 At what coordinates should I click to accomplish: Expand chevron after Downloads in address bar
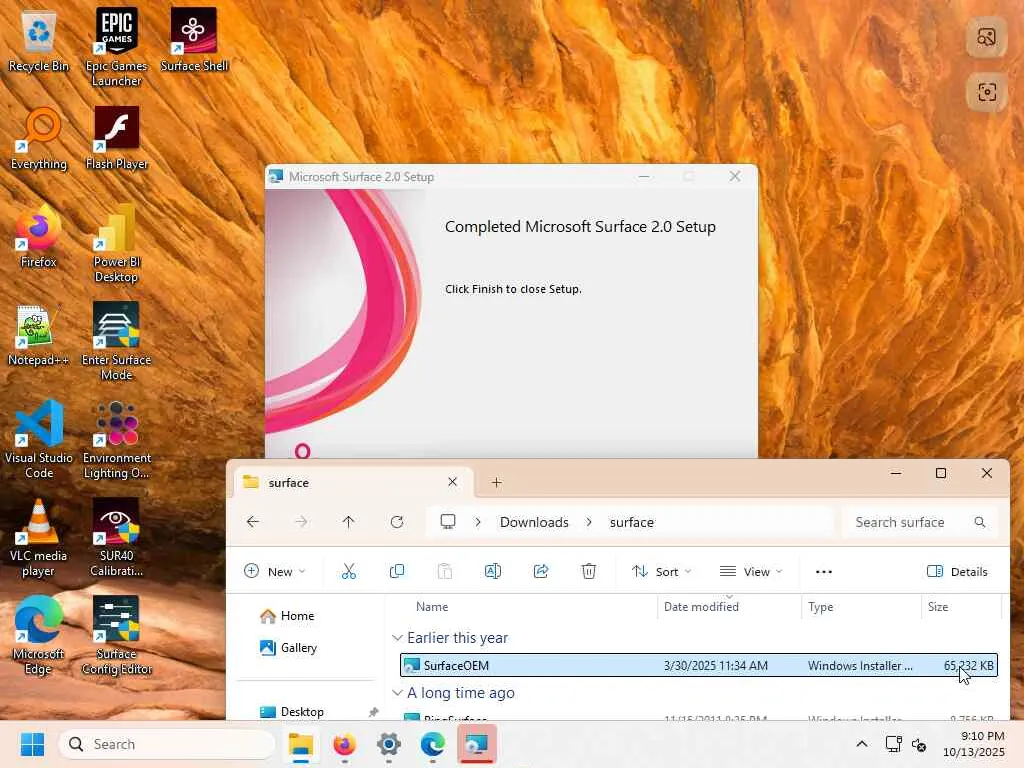click(589, 522)
